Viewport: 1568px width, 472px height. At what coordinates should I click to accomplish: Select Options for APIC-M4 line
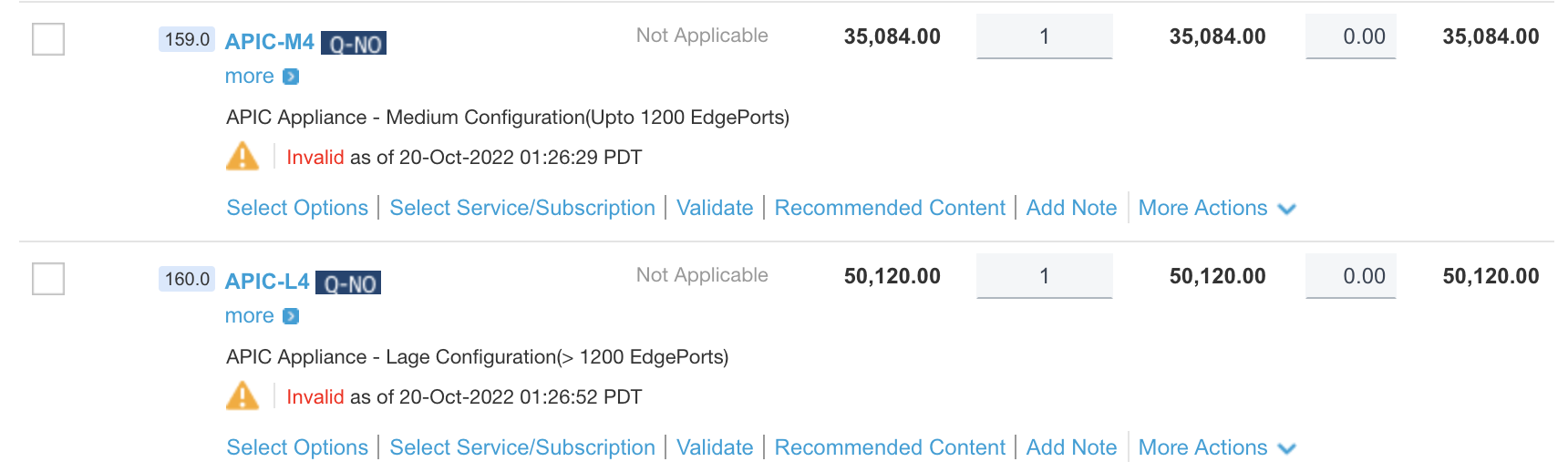click(x=297, y=208)
